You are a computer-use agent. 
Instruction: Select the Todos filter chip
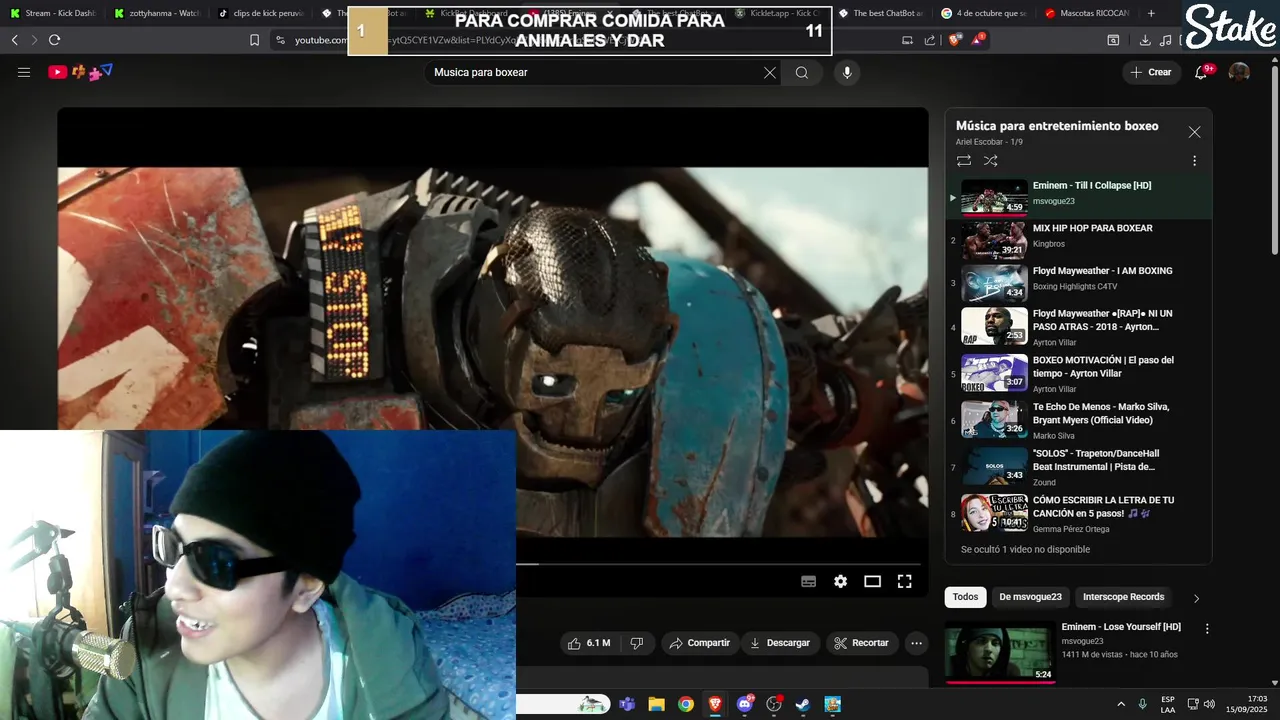coord(965,597)
